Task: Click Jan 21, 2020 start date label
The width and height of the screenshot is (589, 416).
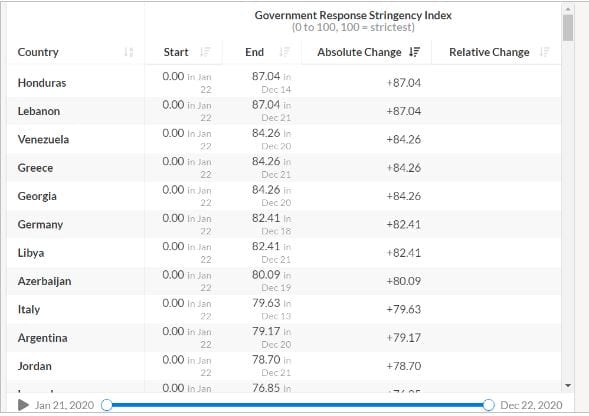Action: click(64, 405)
